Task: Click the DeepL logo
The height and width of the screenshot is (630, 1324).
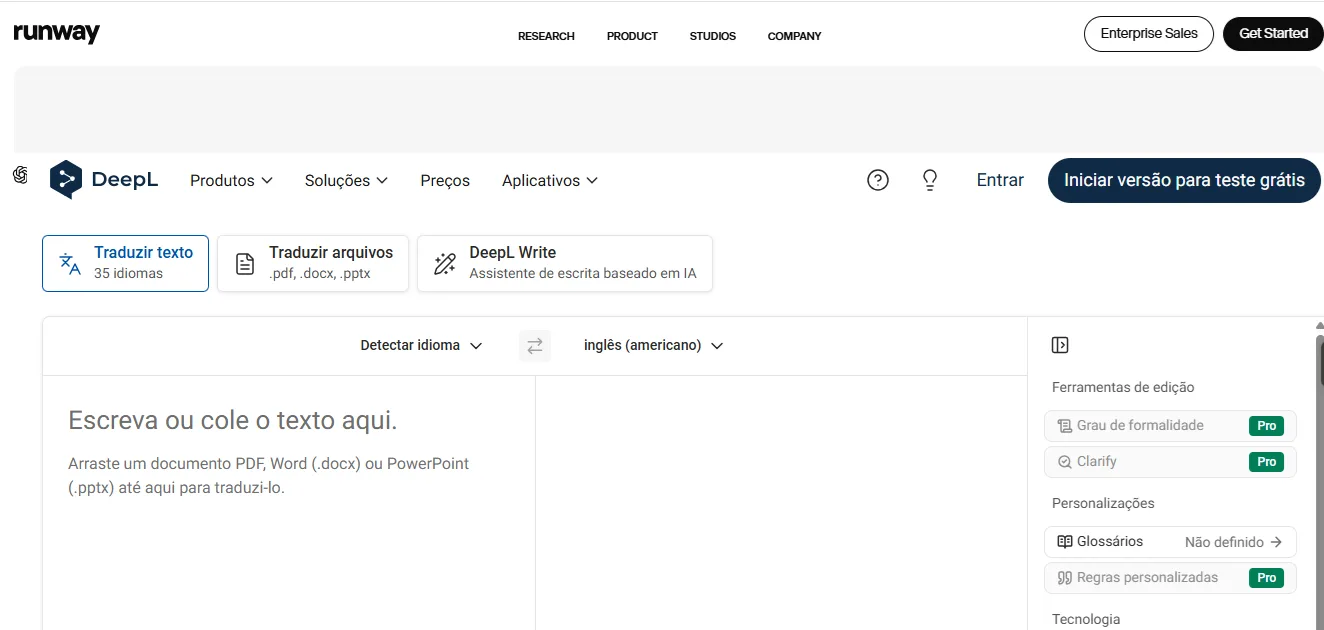Action: pos(104,180)
